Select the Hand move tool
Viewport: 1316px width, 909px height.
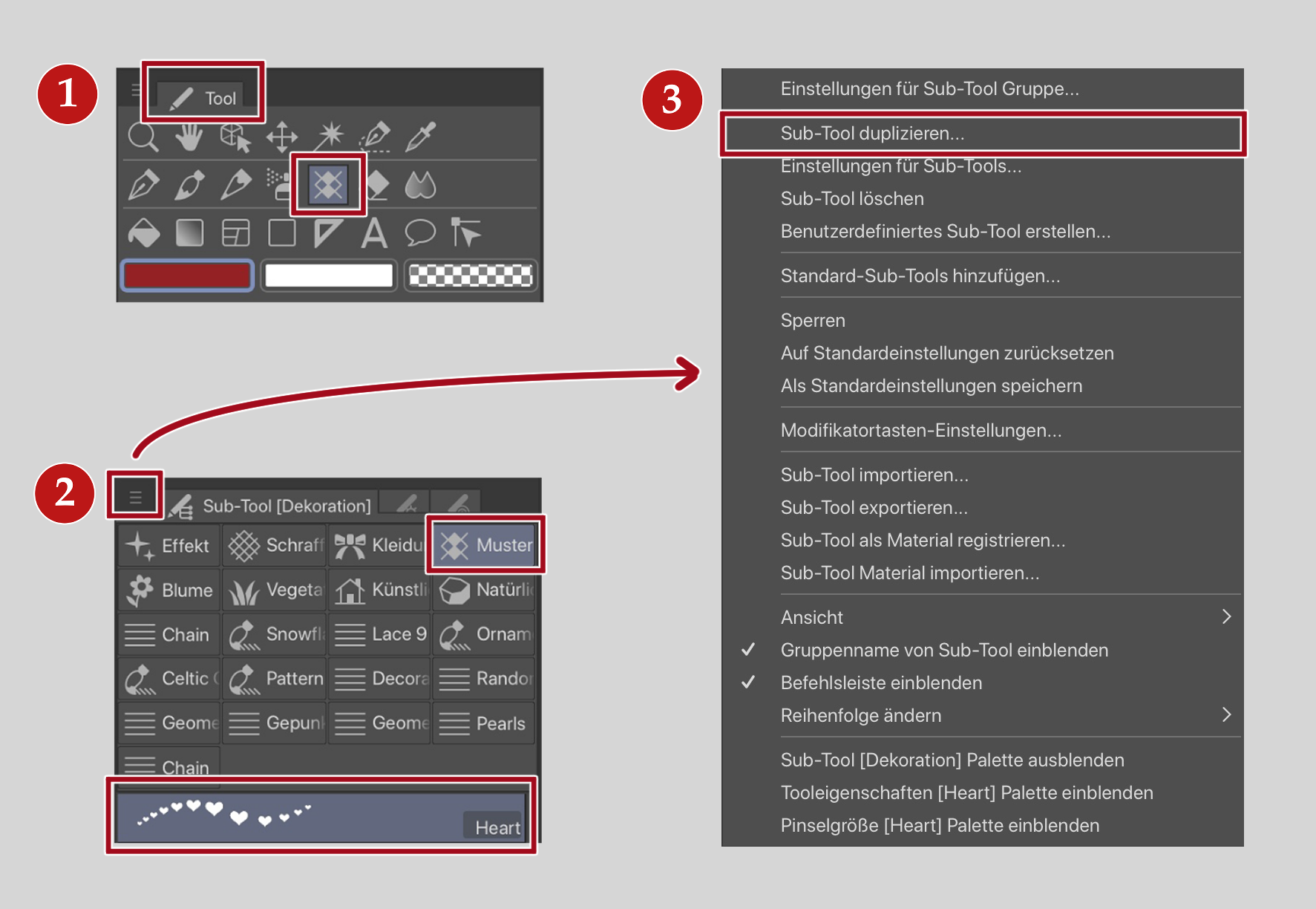(x=189, y=137)
